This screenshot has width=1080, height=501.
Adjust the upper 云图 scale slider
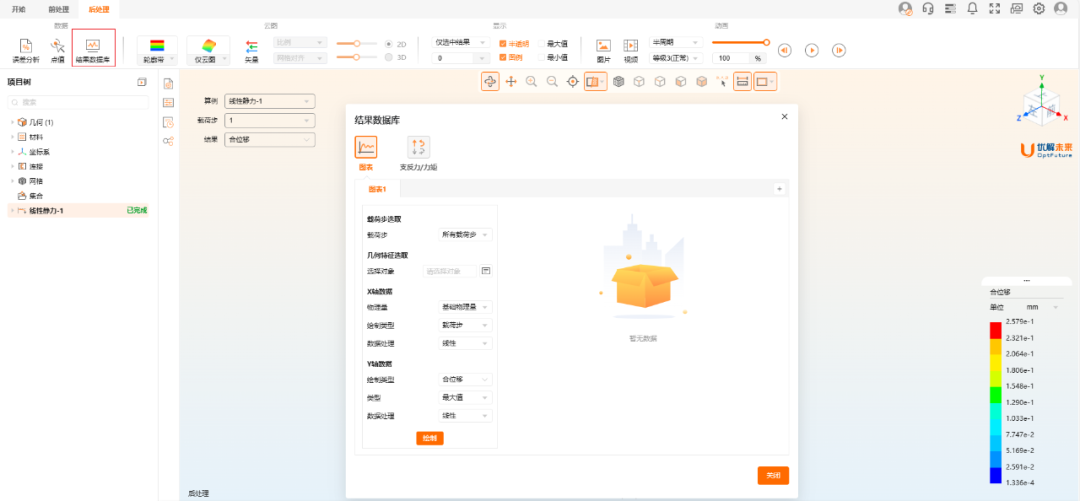[x=357, y=43]
